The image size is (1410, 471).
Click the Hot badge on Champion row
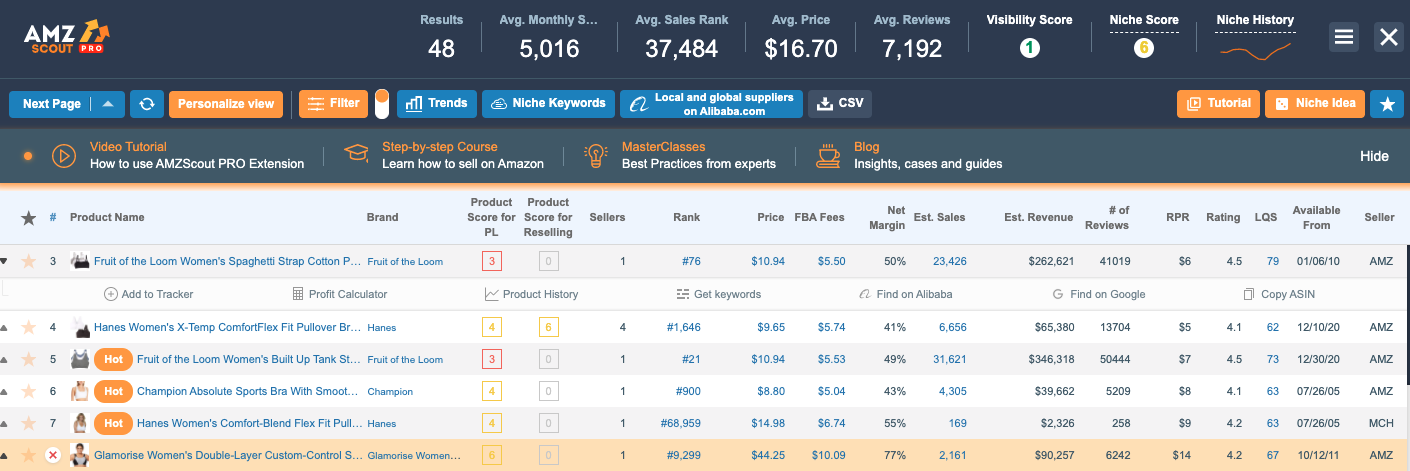click(x=114, y=391)
